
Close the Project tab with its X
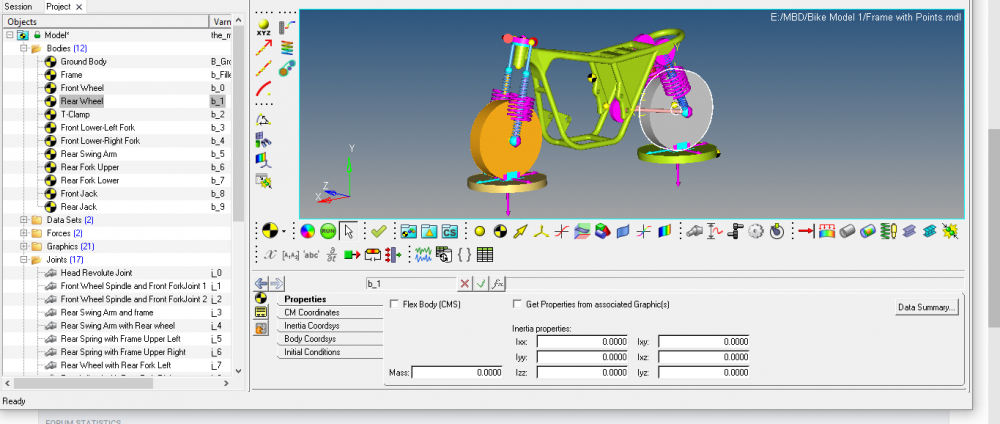tap(78, 7)
